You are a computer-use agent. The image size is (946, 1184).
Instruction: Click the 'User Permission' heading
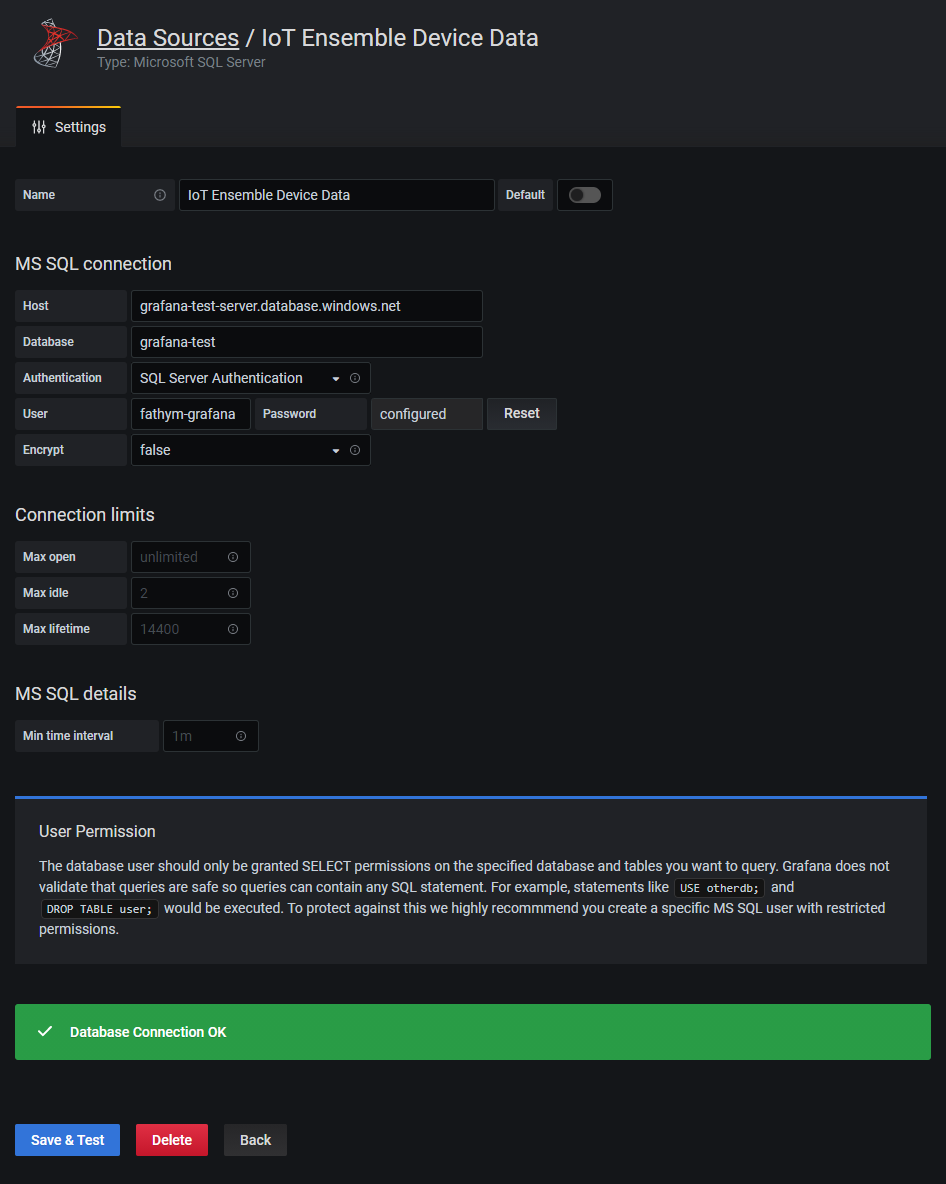click(97, 831)
